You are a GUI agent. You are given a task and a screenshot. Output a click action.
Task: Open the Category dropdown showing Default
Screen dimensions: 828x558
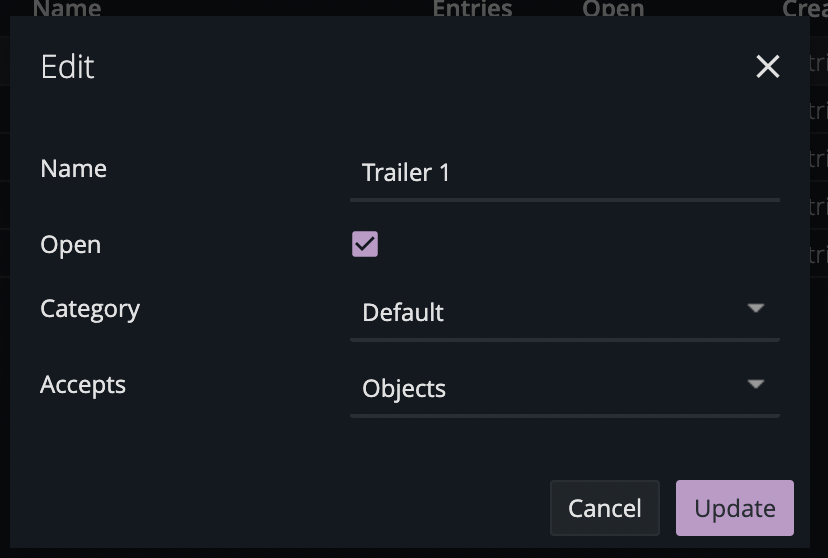coord(564,313)
